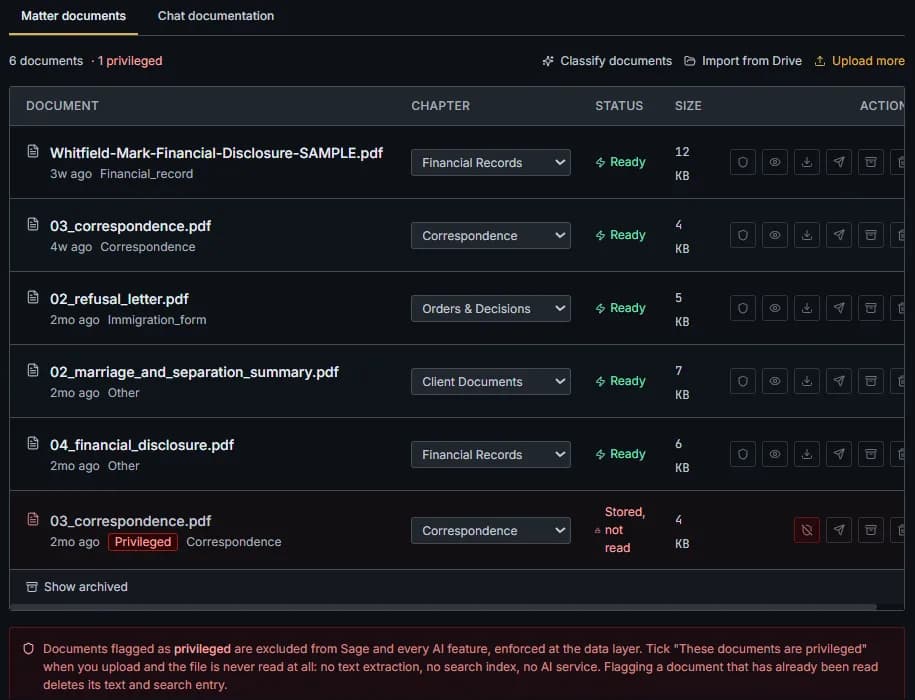Viewport: 915px width, 700px height.
Task: View 02_refusal_letter.pdf using its eye icon
Action: coord(774,308)
